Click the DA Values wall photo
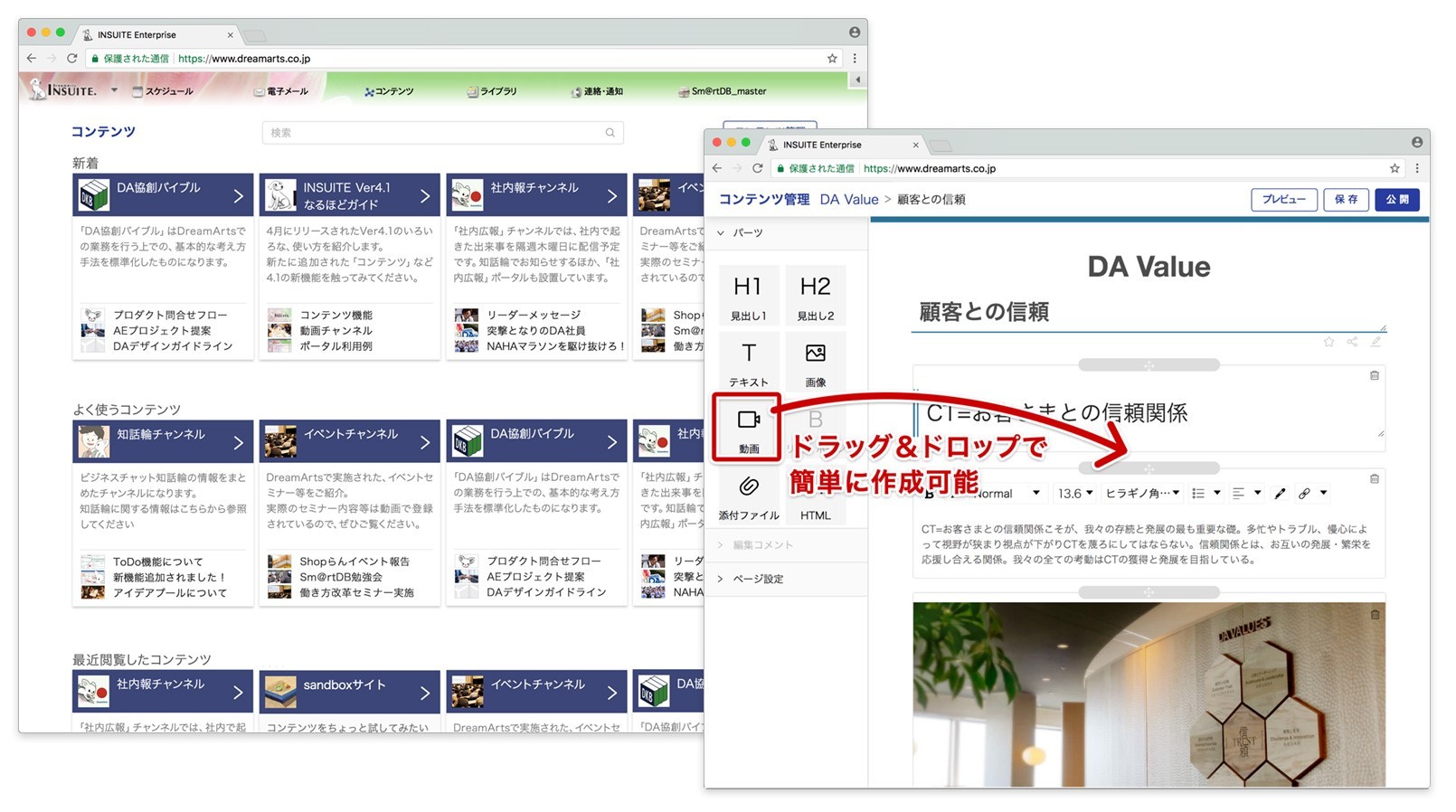 1149,694
